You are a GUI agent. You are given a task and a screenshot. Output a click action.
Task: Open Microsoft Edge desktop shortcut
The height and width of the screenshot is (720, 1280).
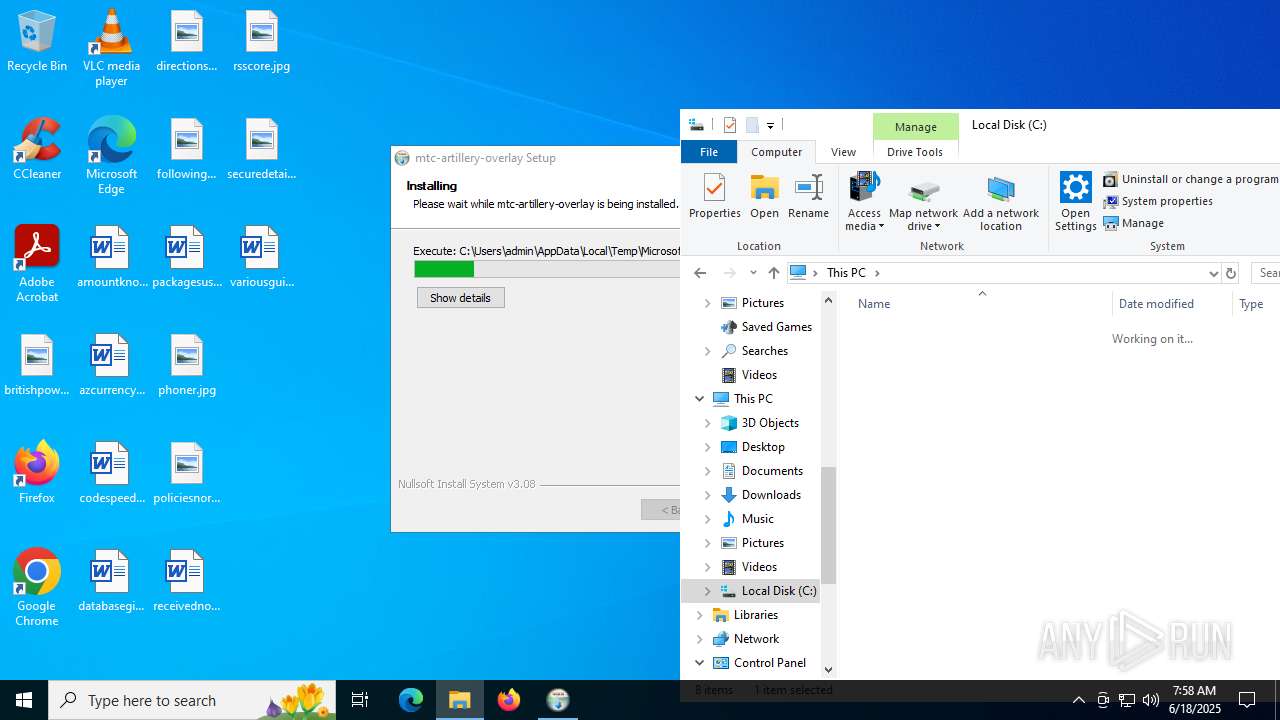pos(111,157)
